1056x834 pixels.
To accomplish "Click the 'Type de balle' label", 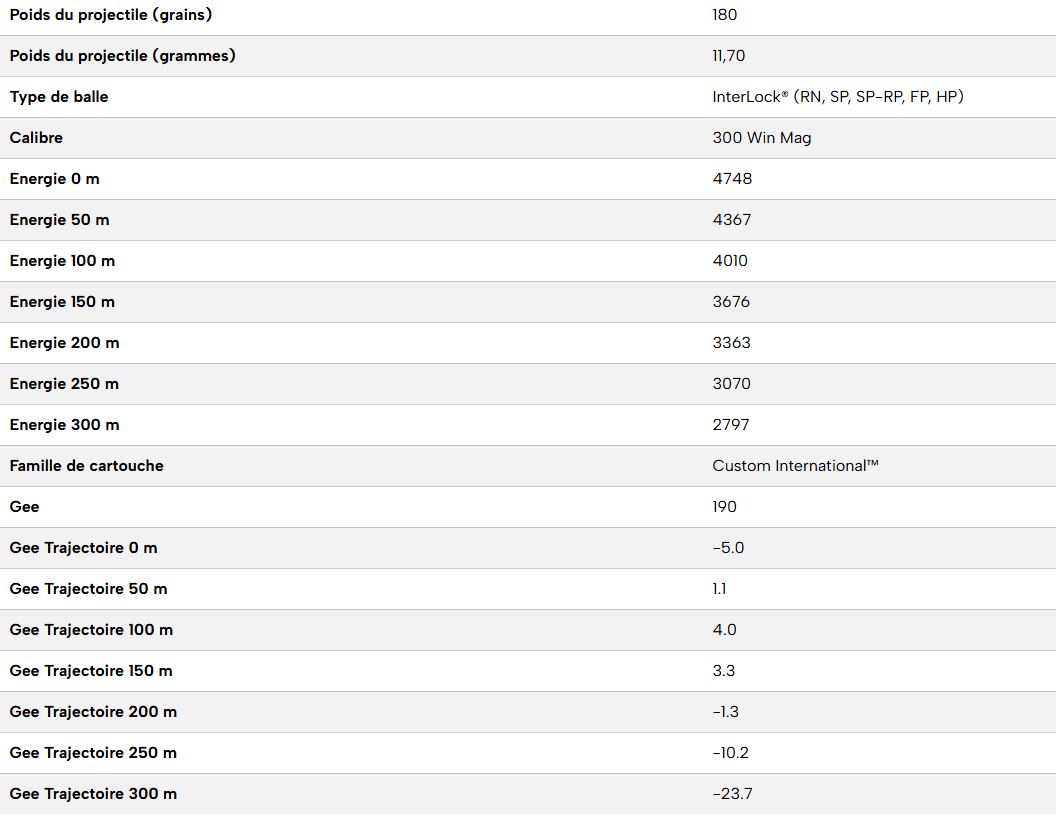I will pyautogui.click(x=59, y=97).
